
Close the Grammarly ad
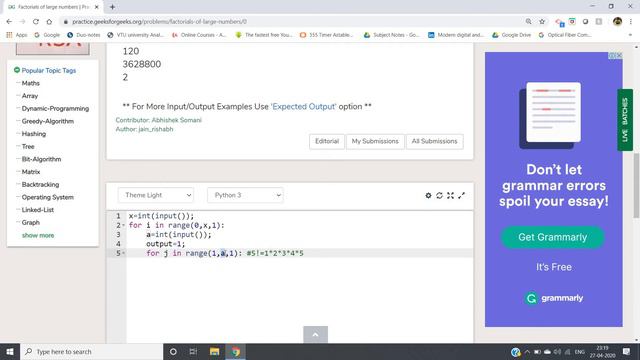tap(619, 56)
